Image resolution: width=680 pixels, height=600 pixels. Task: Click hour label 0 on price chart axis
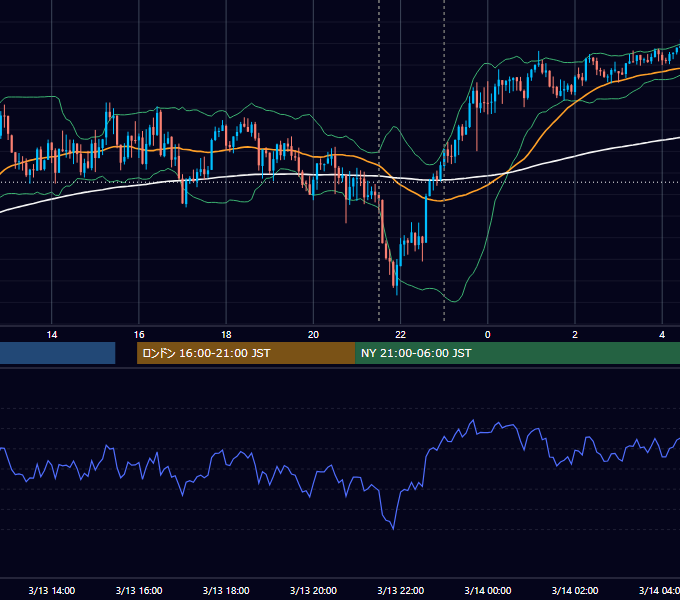click(487, 335)
